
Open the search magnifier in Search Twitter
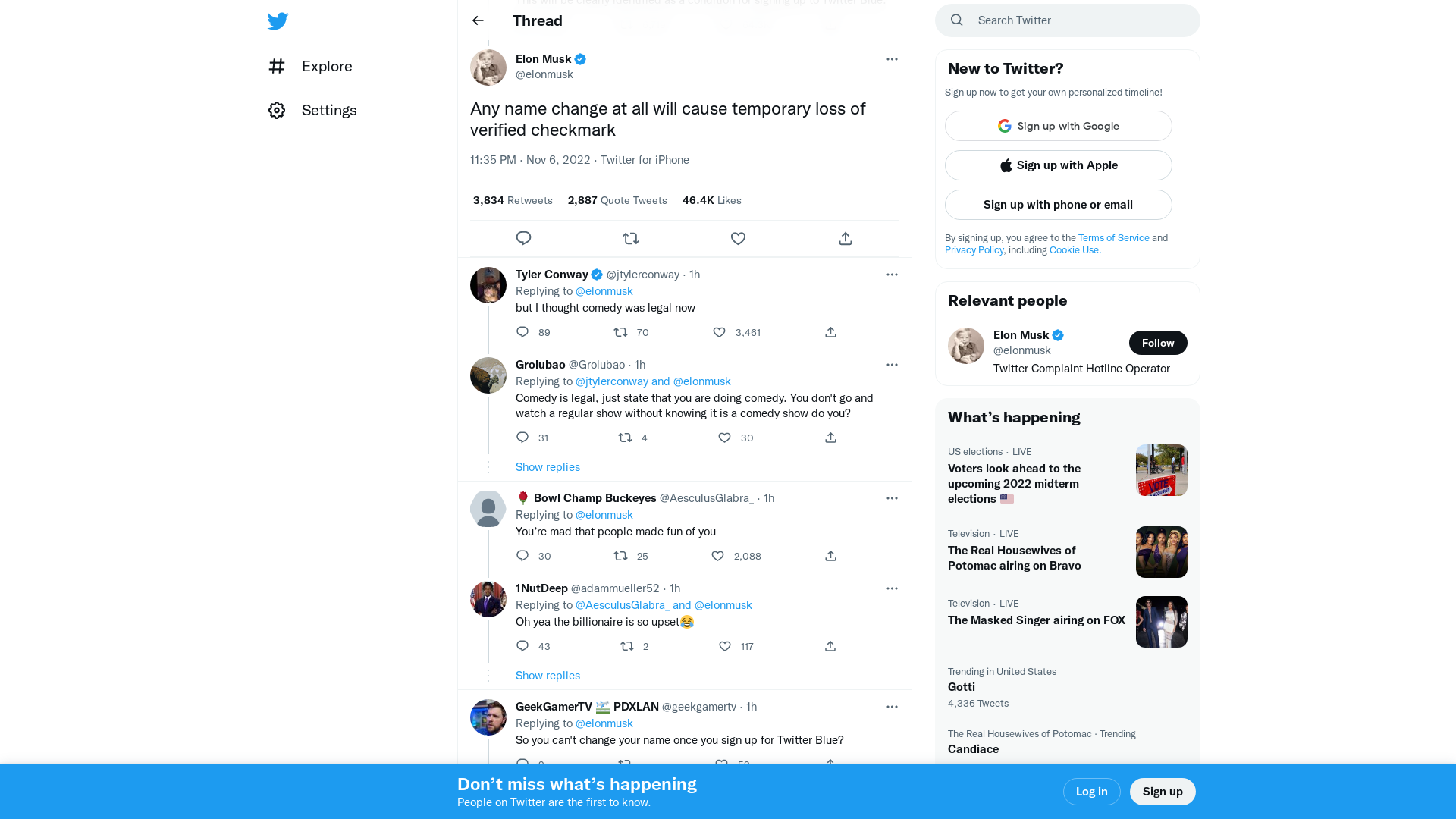[x=956, y=20]
